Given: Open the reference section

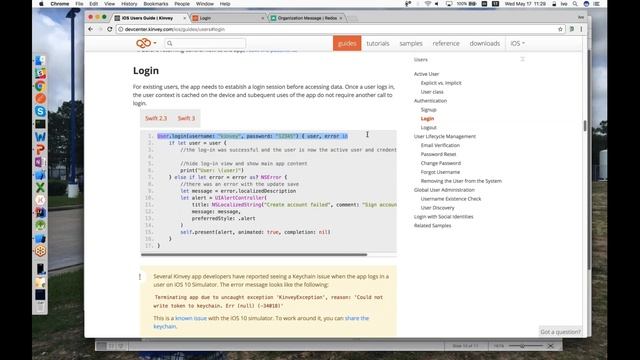Looking at the screenshot, I should pos(446,43).
